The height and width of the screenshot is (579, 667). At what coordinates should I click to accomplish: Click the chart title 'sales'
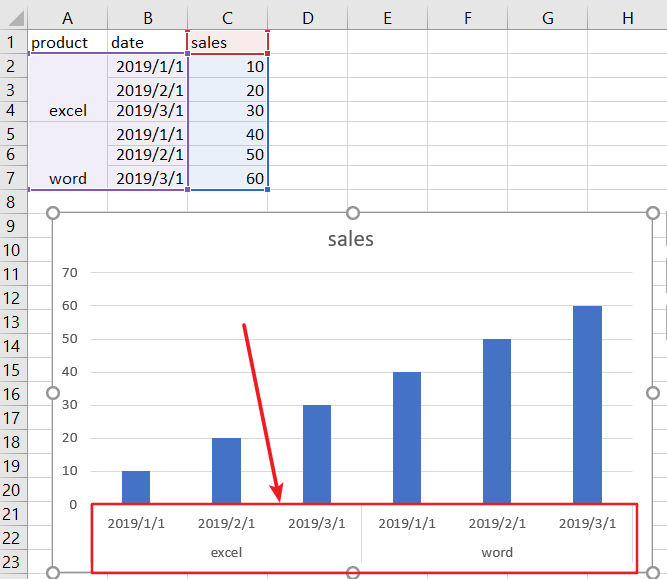(351, 239)
